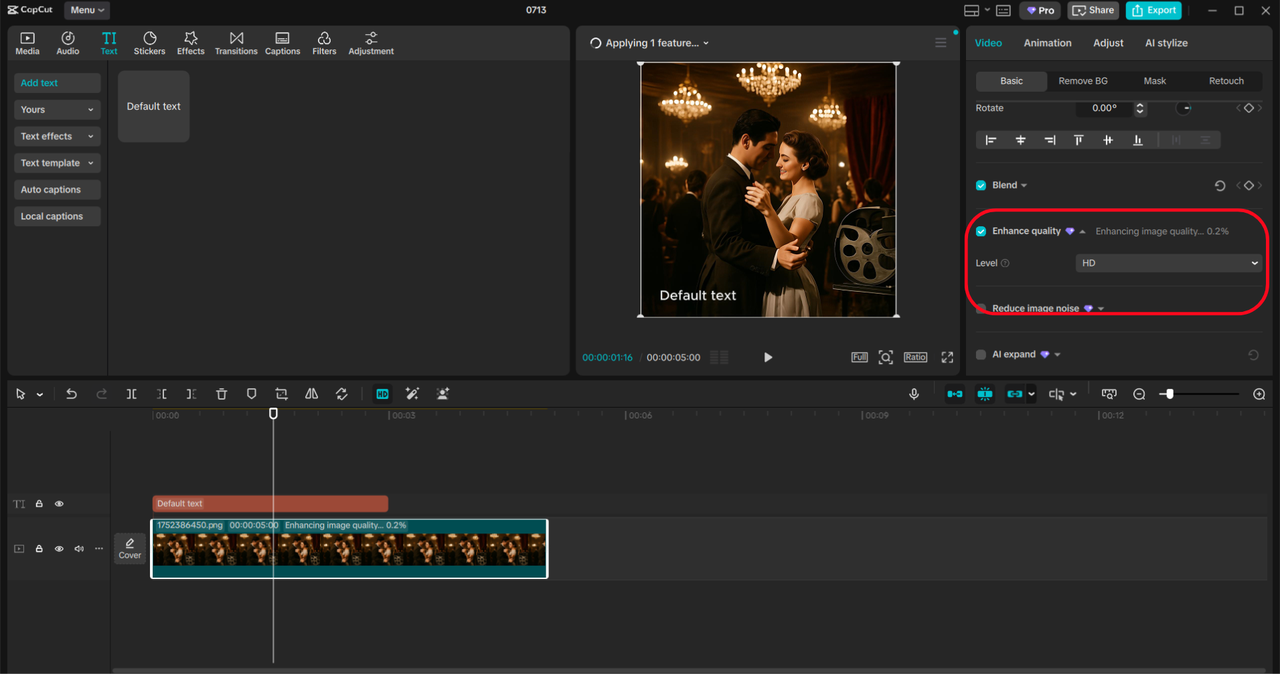
Task: Delete selected clip with trash icon
Action: click(x=222, y=394)
